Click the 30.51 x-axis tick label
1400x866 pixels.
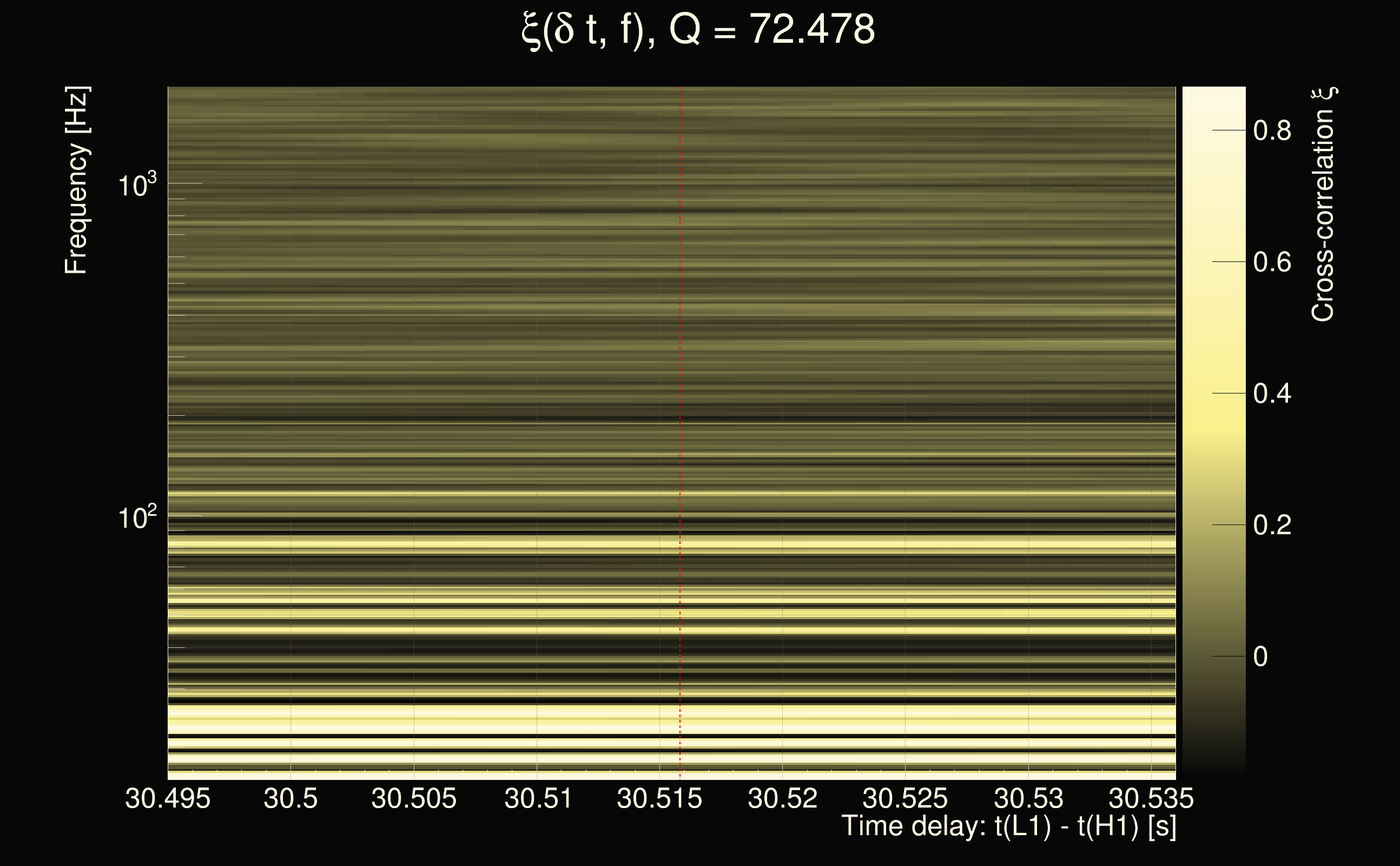(538, 798)
